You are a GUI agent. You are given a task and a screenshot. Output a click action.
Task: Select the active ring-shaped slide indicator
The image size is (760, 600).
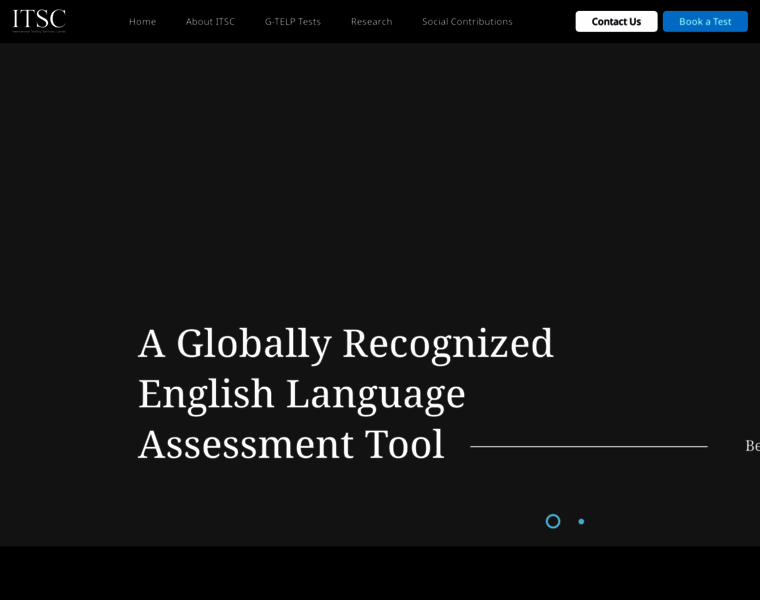click(553, 521)
